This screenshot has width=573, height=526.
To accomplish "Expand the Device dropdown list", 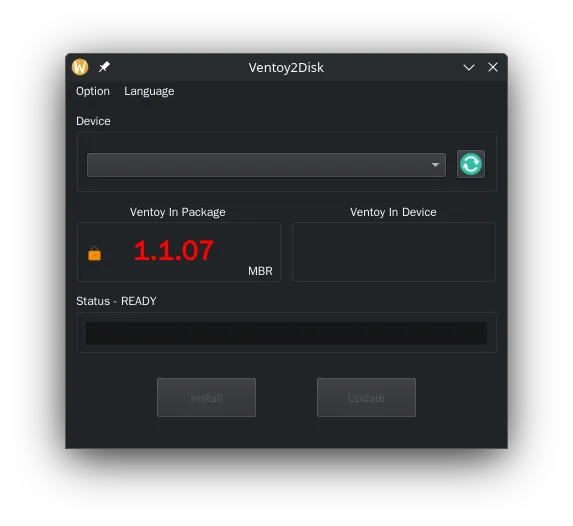I will click(266, 165).
